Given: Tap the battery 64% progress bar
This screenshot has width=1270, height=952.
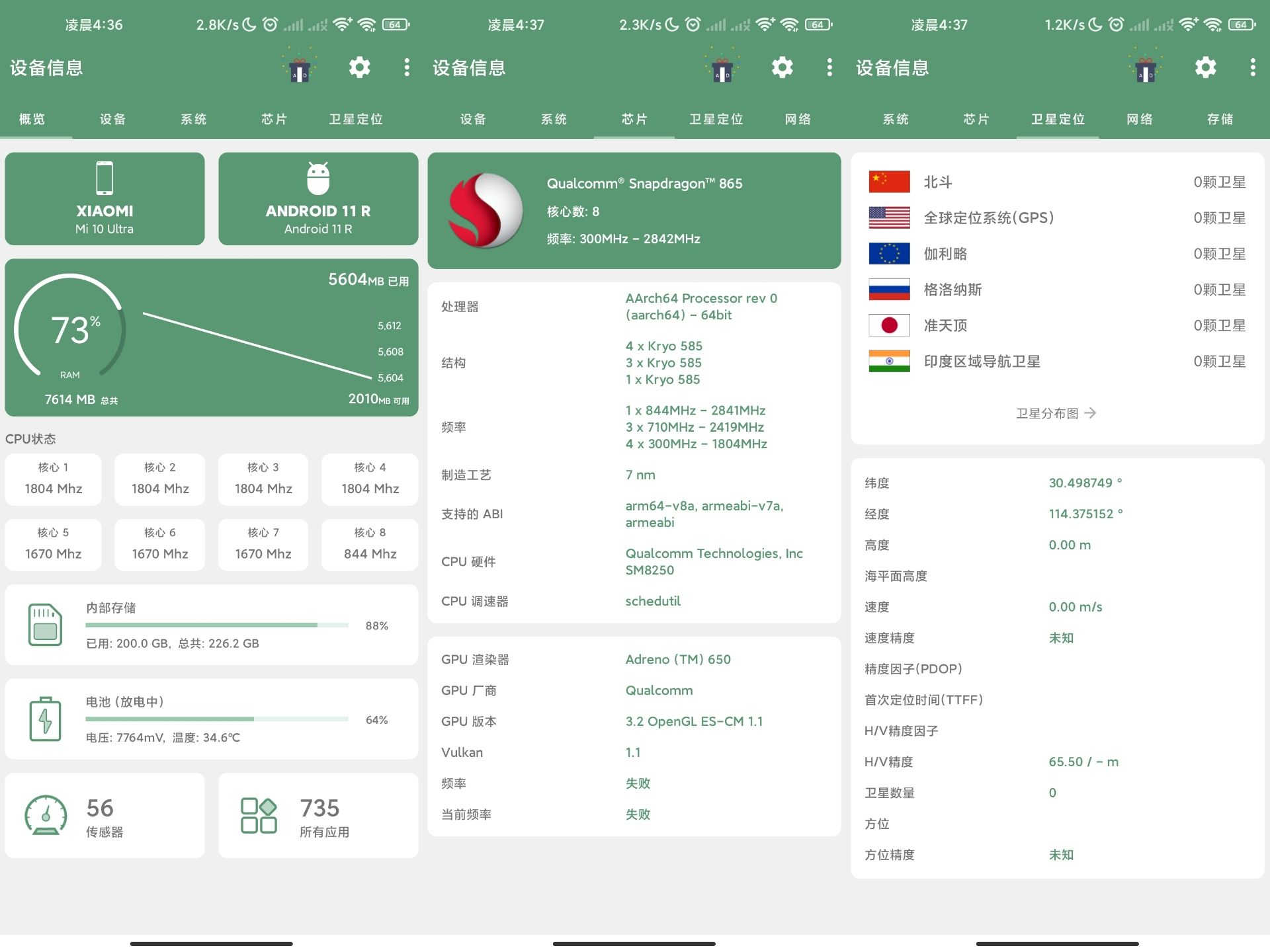Looking at the screenshot, I should [217, 719].
